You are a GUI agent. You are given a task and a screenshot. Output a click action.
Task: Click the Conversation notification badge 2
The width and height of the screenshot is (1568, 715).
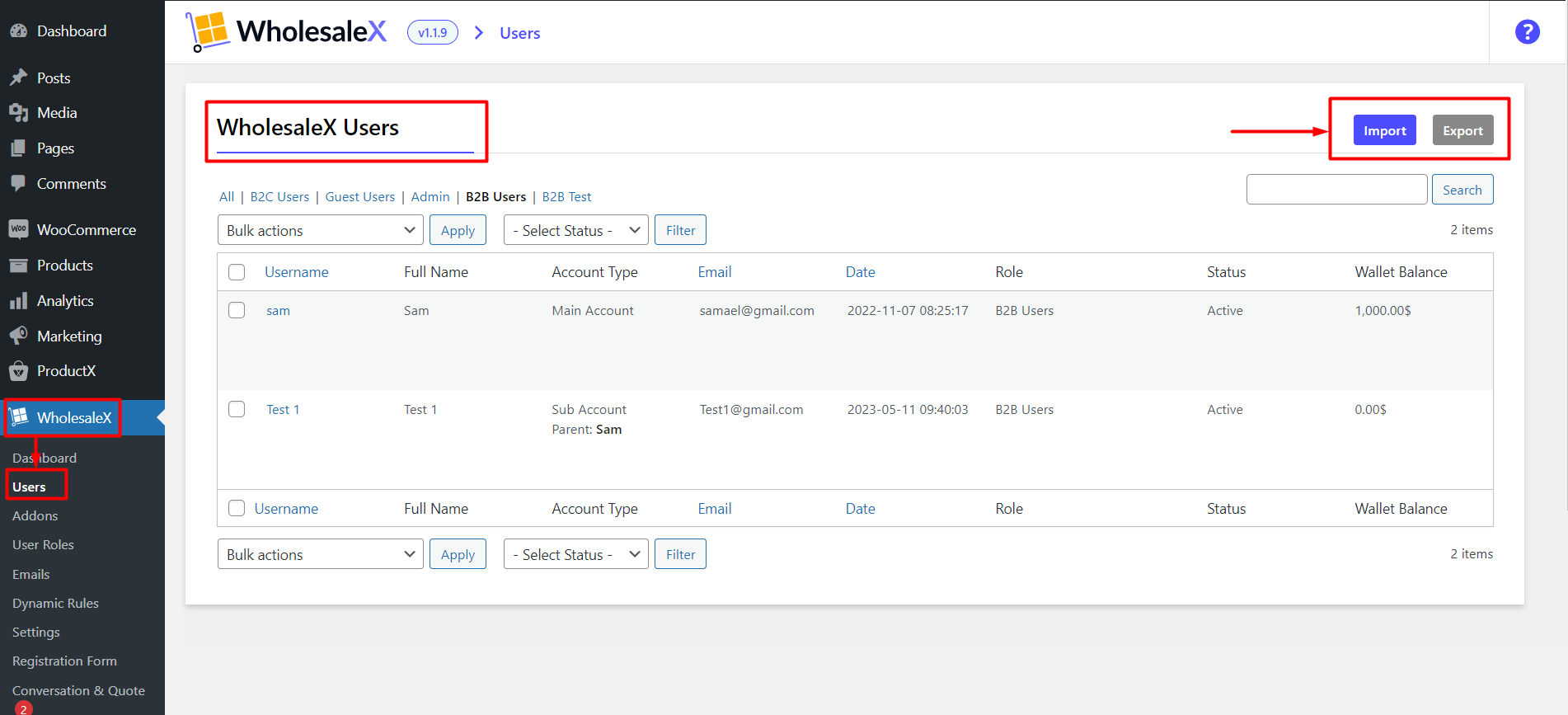pos(23,708)
